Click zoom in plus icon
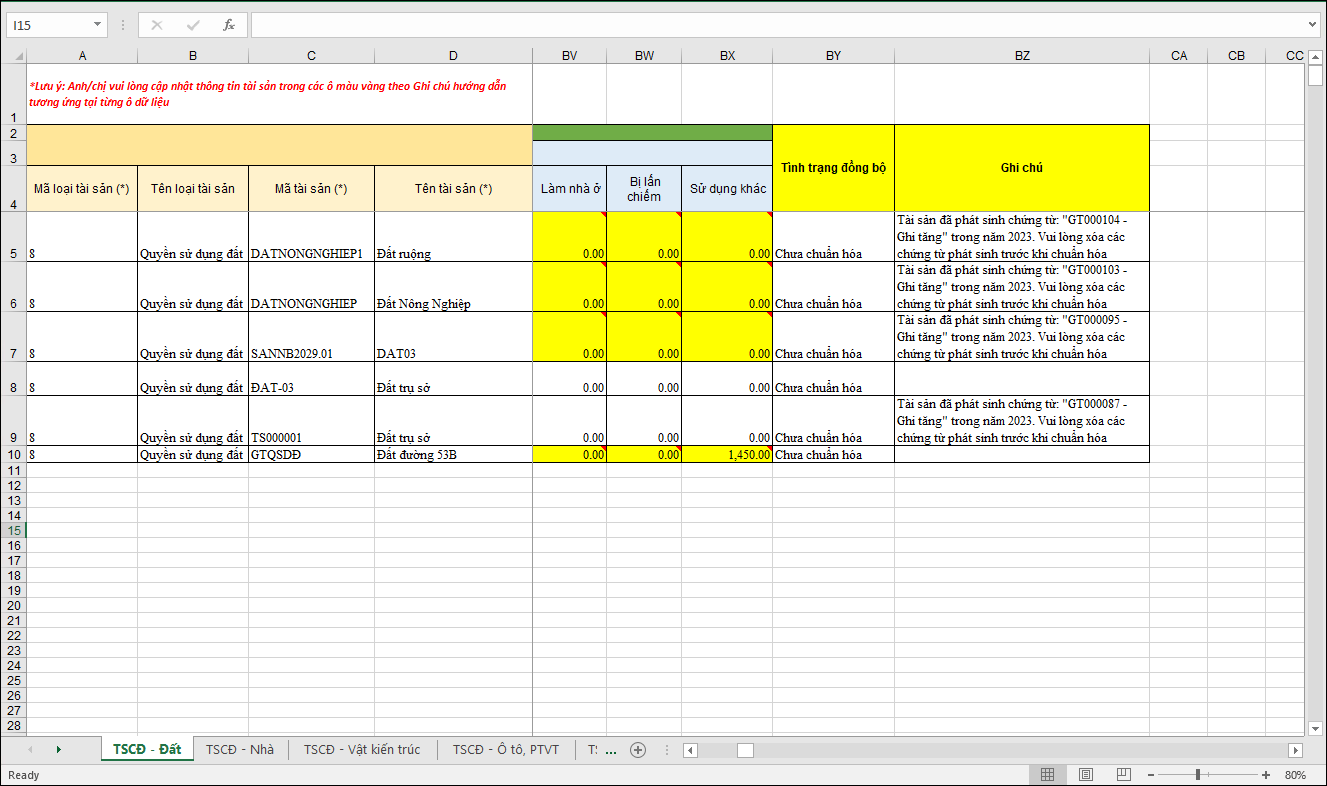 [x=1266, y=775]
